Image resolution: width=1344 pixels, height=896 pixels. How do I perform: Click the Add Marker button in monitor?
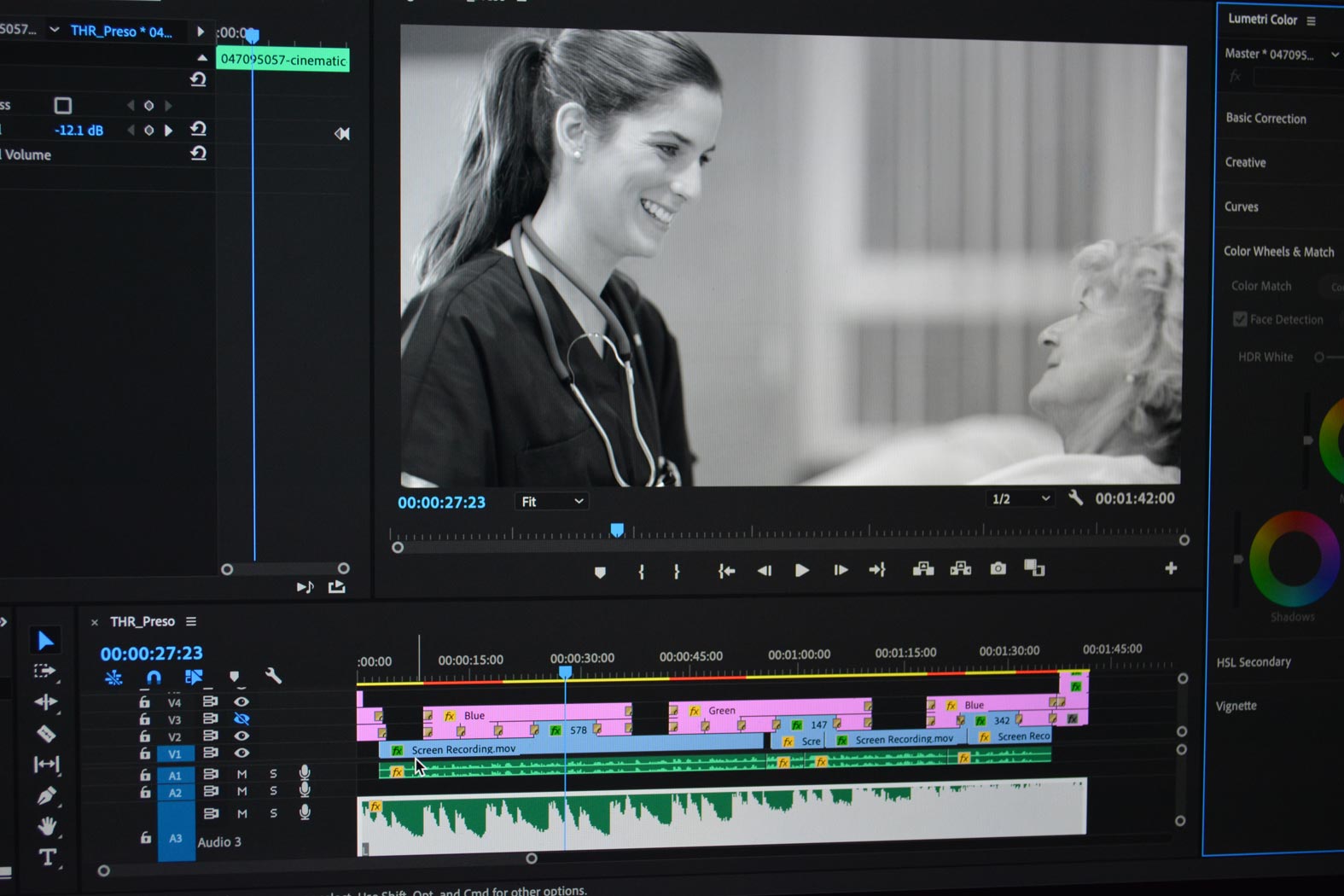click(600, 572)
